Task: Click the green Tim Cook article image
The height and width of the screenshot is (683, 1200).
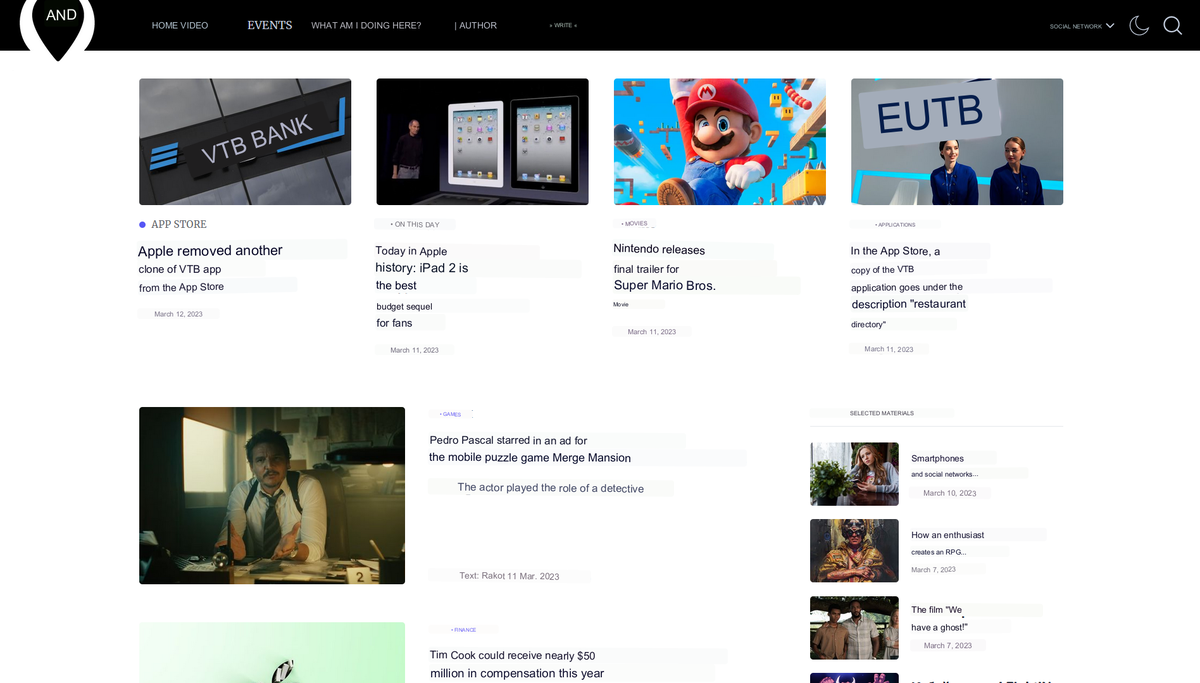Action: pos(272,653)
